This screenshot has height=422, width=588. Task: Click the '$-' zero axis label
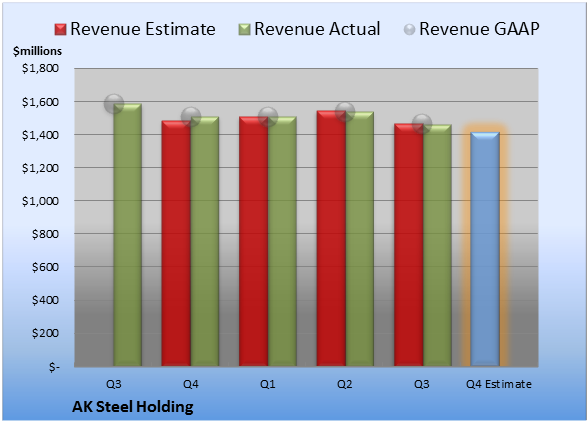[54, 366]
